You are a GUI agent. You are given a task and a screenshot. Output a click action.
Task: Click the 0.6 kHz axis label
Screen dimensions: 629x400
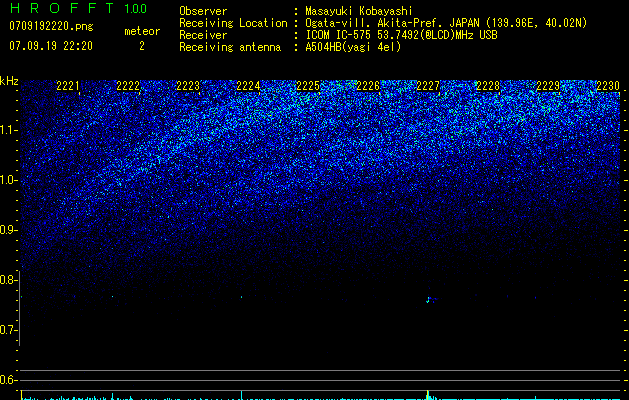7,380
